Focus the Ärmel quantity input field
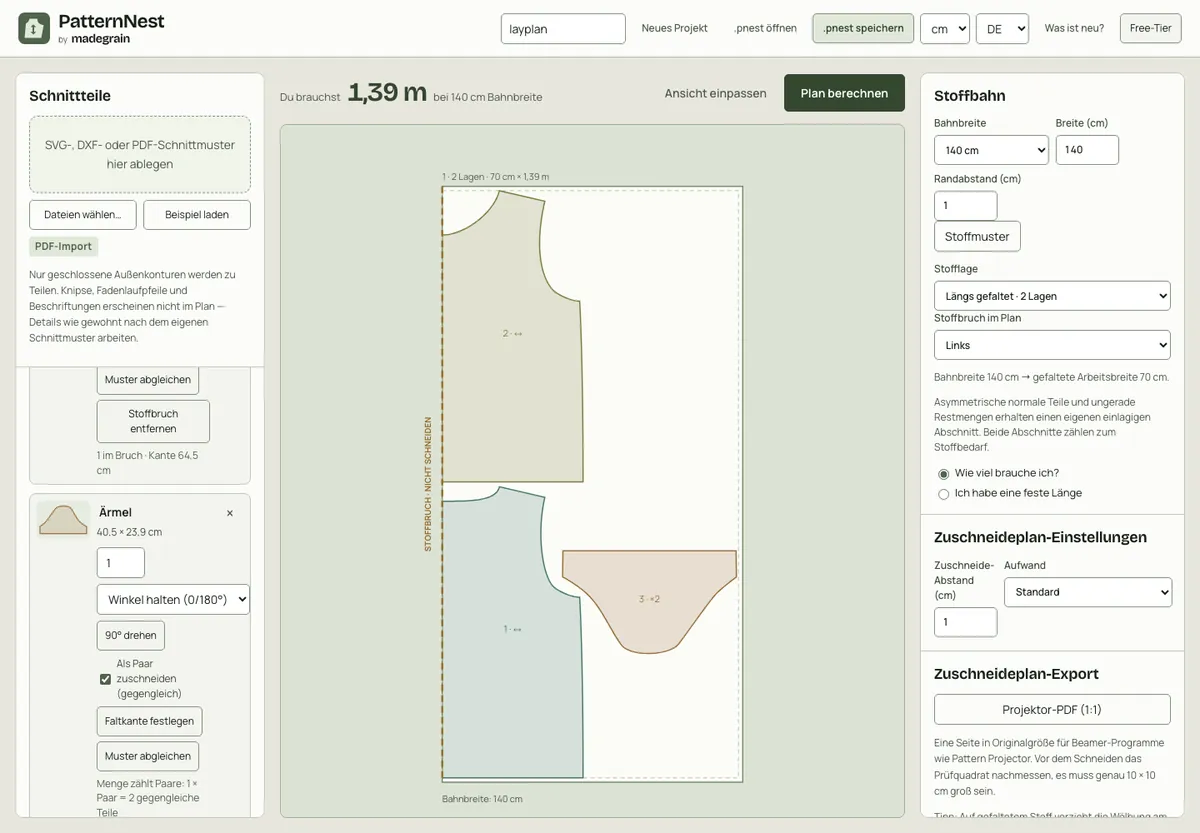This screenshot has height=833, width=1200. [121, 563]
